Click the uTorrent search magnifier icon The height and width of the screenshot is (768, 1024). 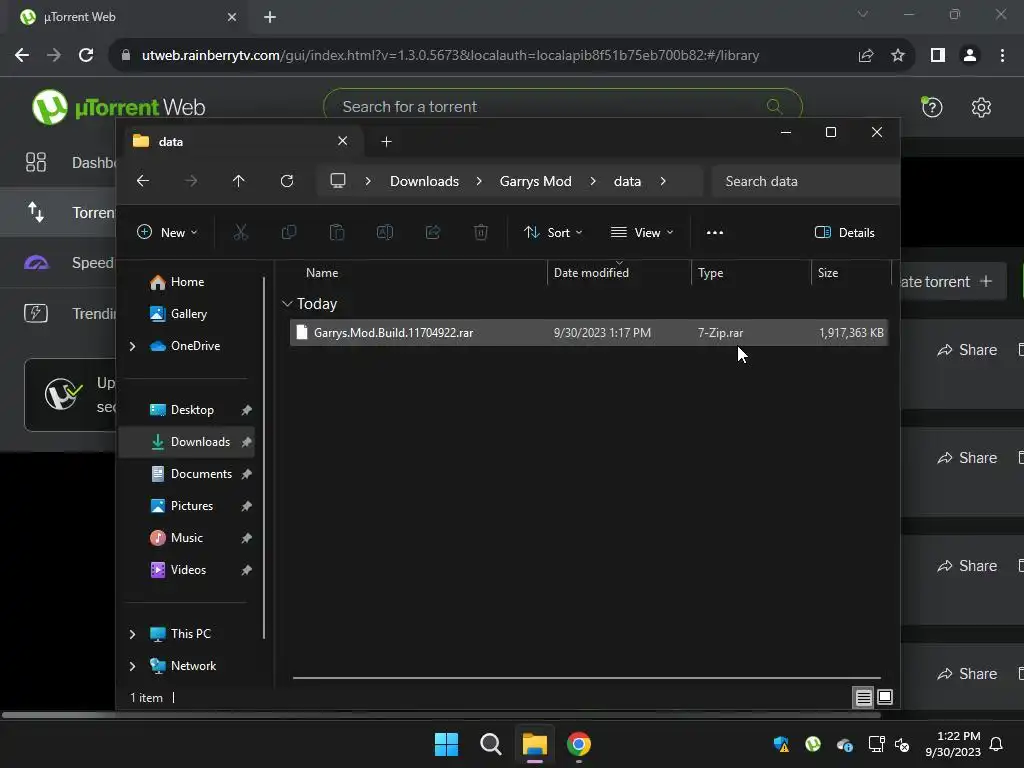[774, 106]
